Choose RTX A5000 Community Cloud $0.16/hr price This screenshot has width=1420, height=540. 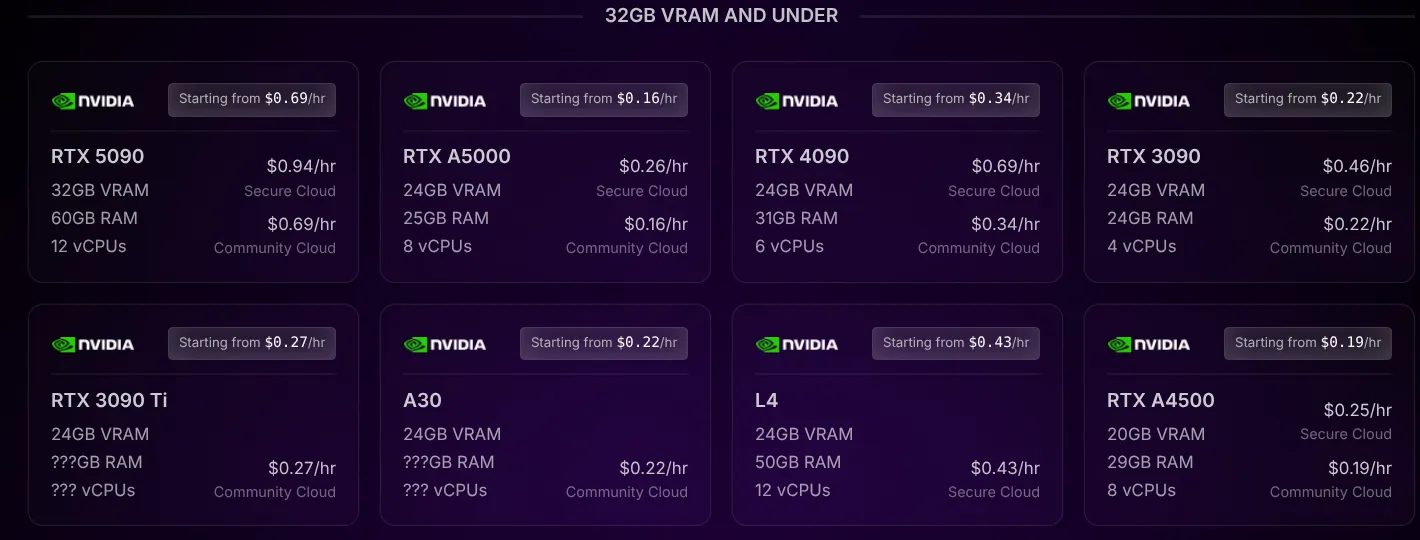click(656, 224)
